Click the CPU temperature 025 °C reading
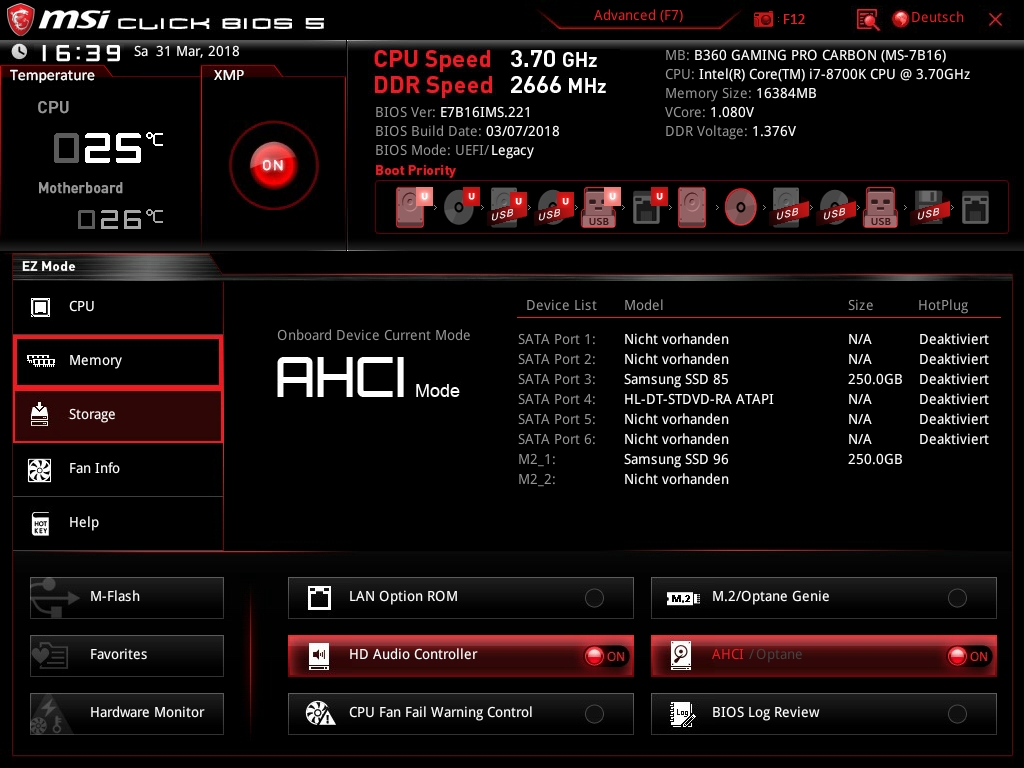Viewport: 1024px width, 768px height. [x=108, y=148]
